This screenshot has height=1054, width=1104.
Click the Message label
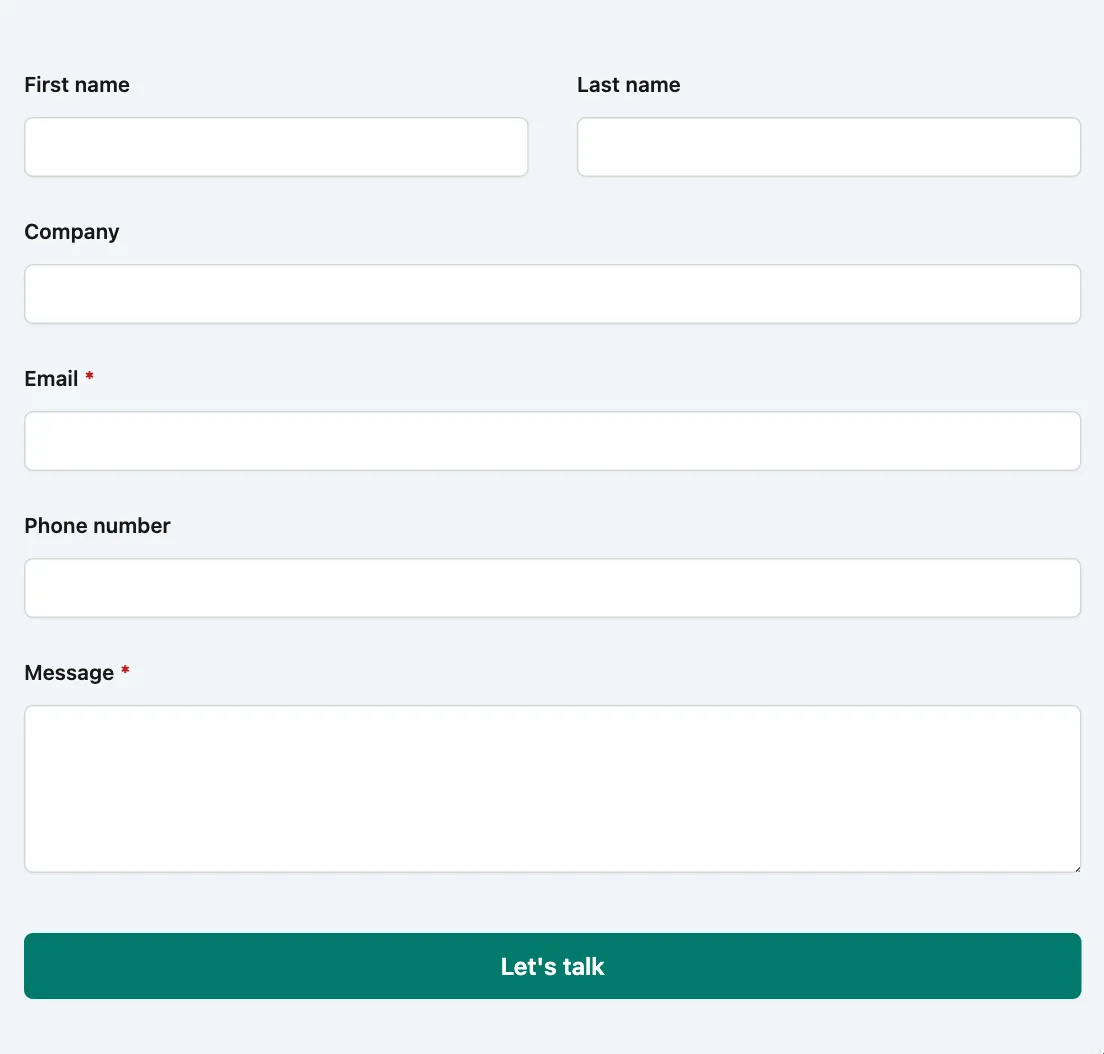coord(68,673)
